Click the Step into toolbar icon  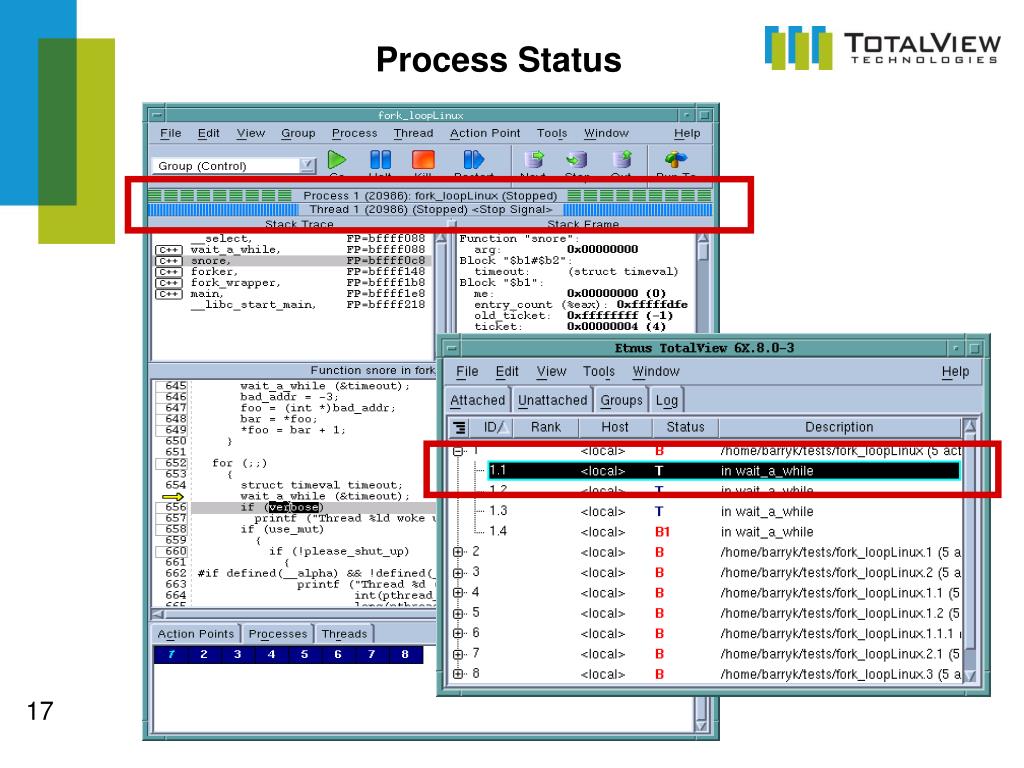coord(577,159)
